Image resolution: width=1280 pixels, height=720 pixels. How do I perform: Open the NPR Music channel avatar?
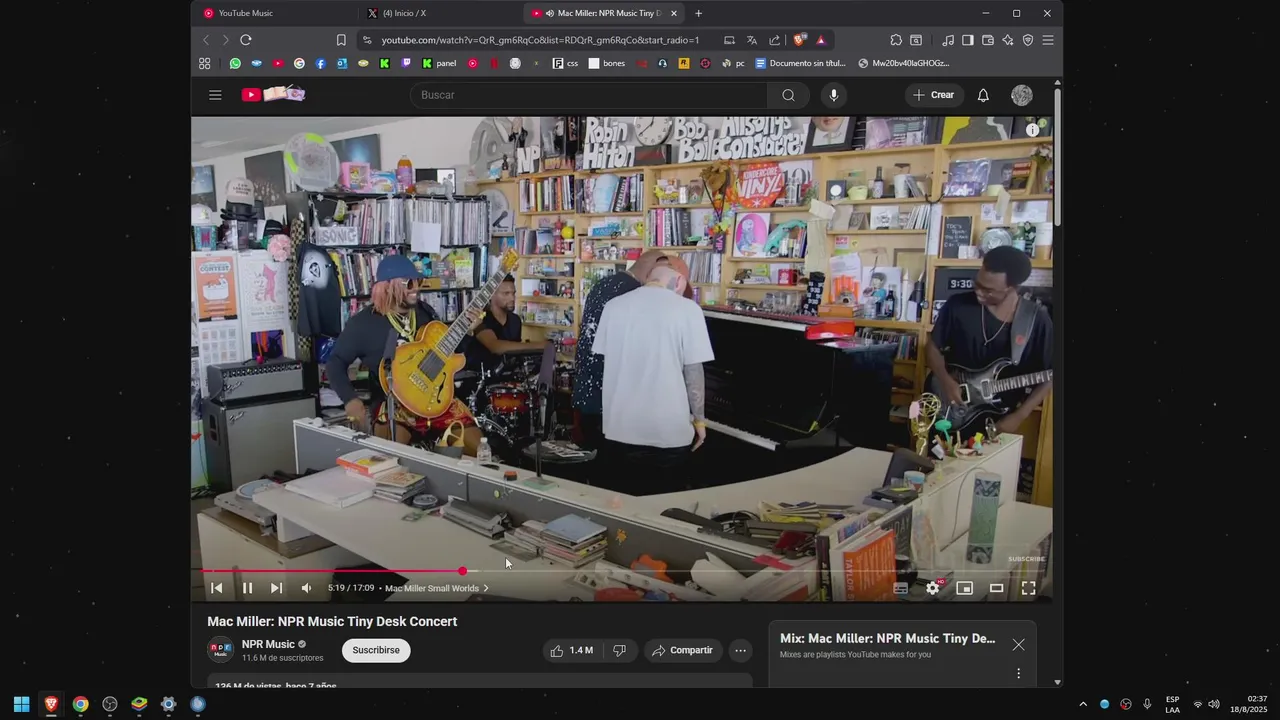click(x=220, y=650)
